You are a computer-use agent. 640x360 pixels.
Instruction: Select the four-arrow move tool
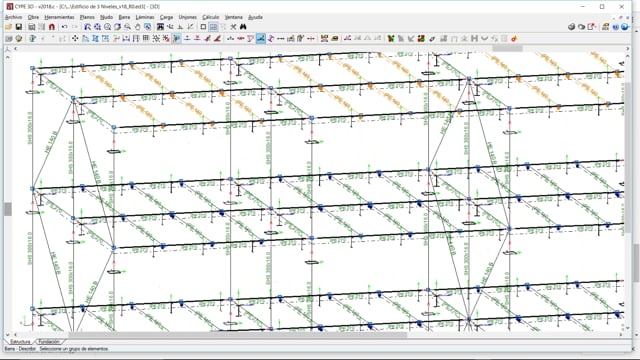[75, 38]
